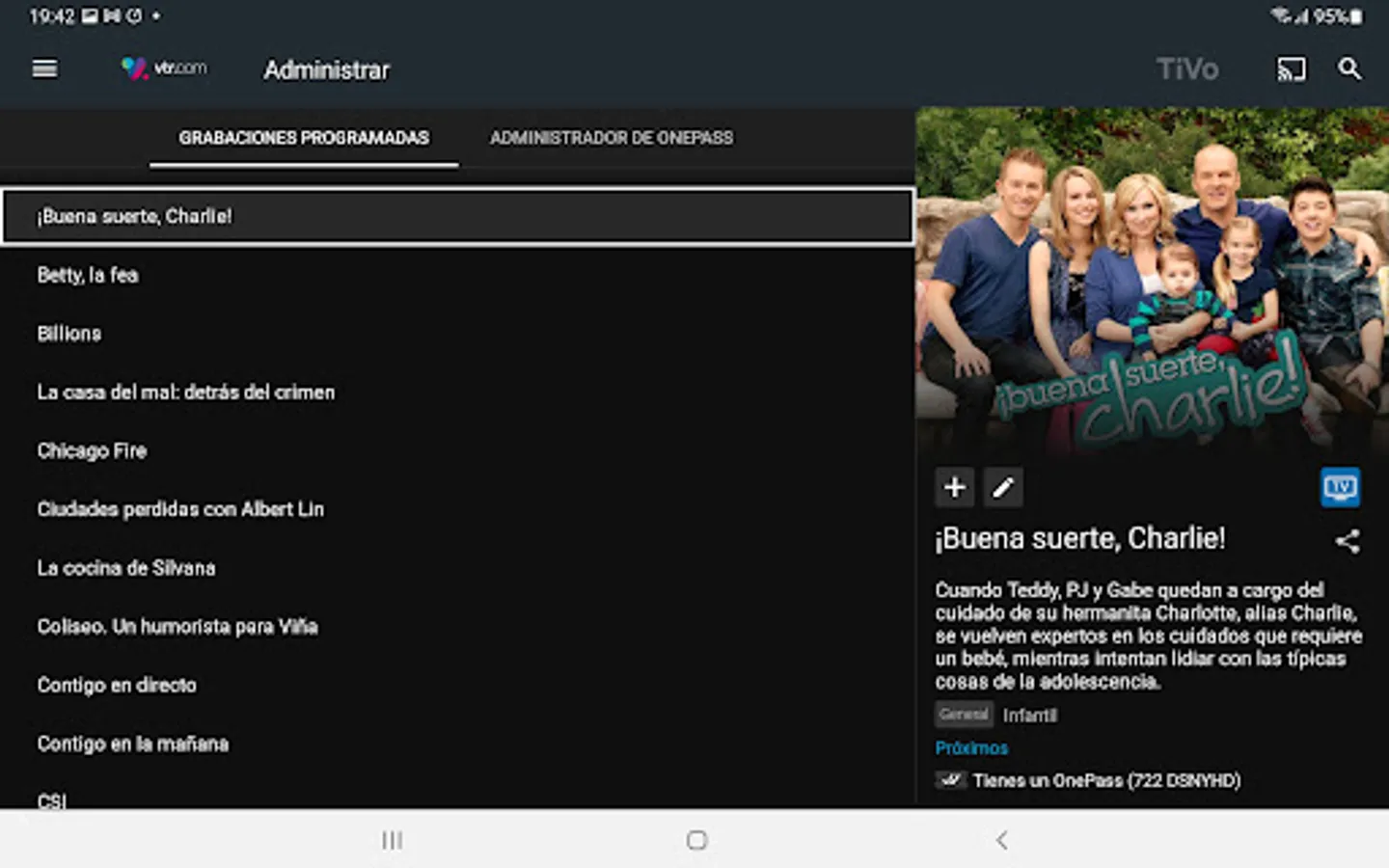1389x868 pixels.
Task: Tap Tienes un OnePass (722 DSNYHD)
Action: coord(1106,780)
